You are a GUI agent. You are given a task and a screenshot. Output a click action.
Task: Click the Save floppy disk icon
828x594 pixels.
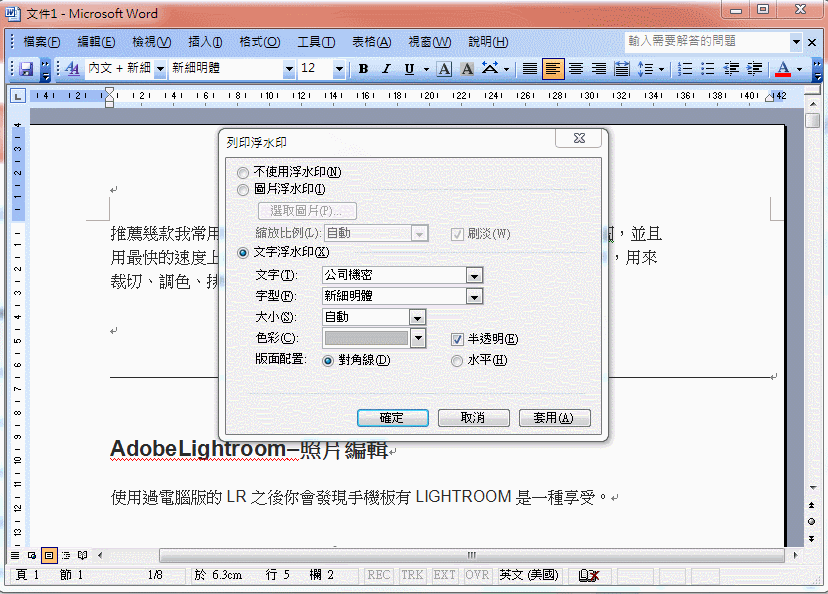pos(26,69)
